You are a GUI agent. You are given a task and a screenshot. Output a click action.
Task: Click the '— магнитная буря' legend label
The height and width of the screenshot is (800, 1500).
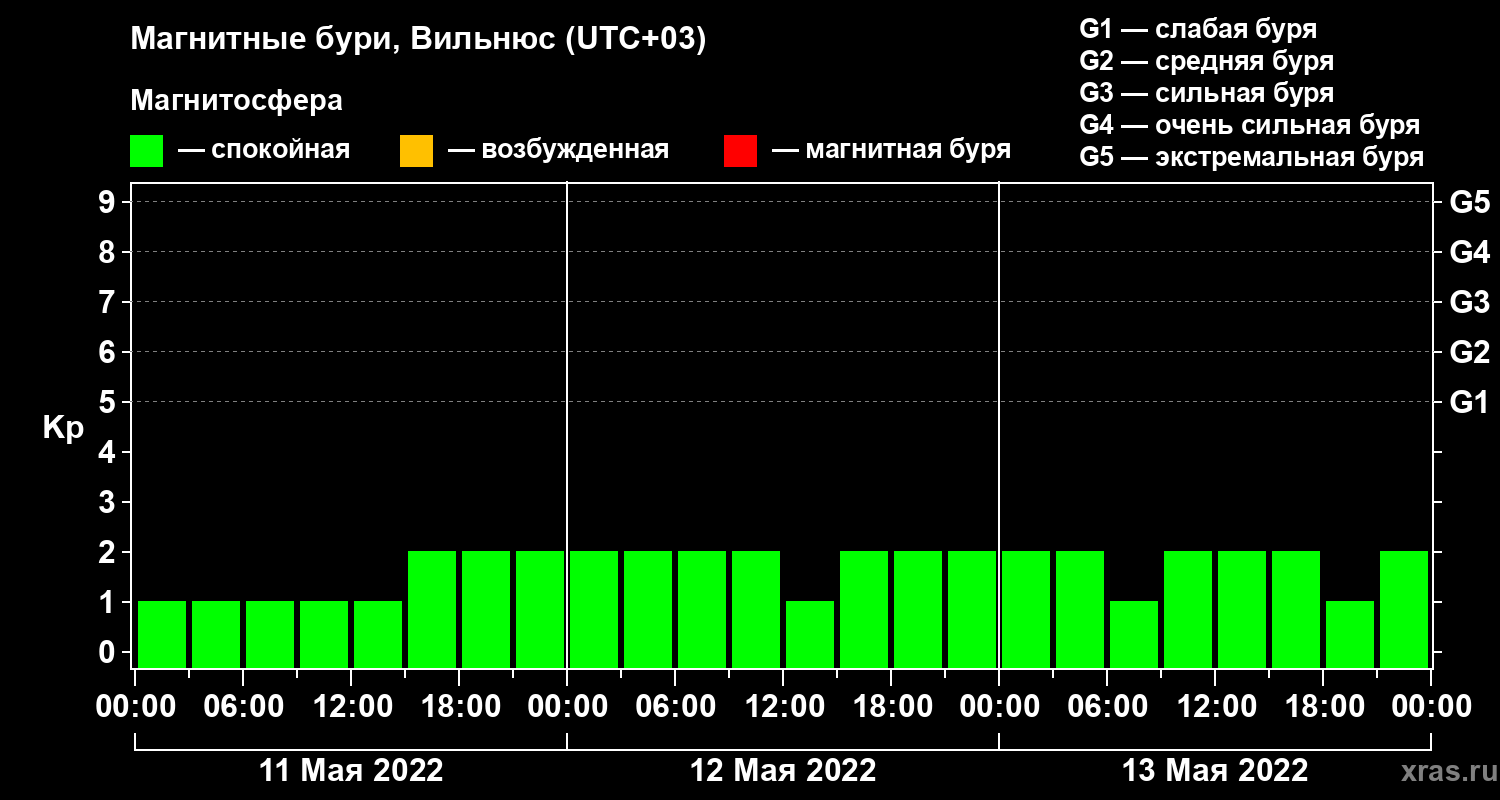point(891,150)
